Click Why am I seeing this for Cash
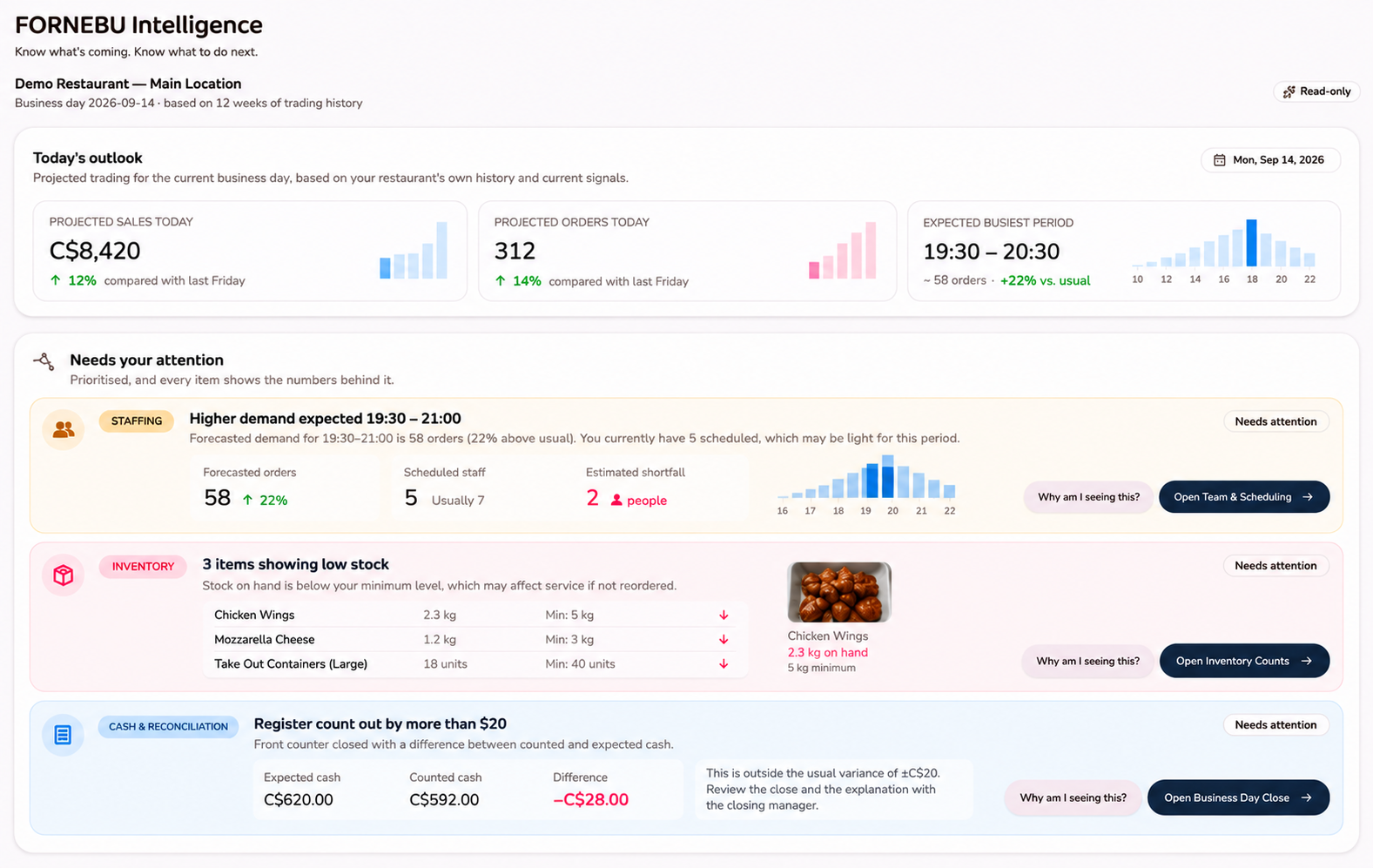 1073,797
